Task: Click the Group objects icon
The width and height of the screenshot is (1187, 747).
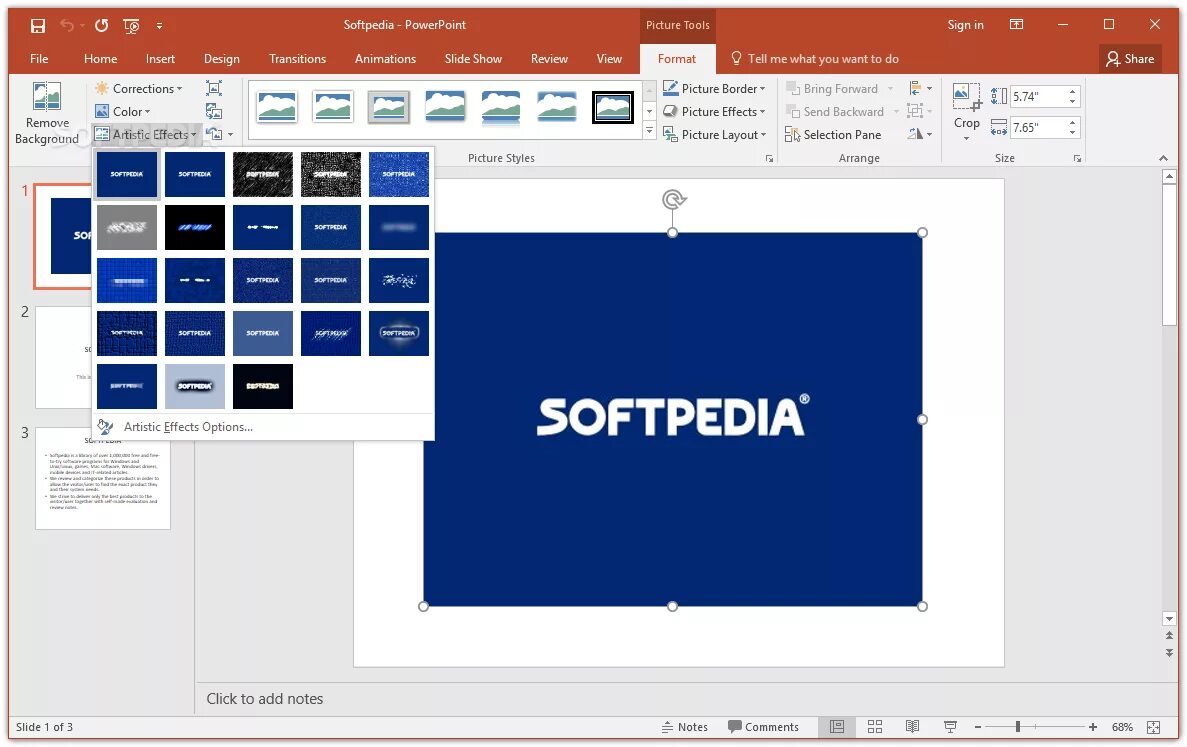Action: pos(915,111)
